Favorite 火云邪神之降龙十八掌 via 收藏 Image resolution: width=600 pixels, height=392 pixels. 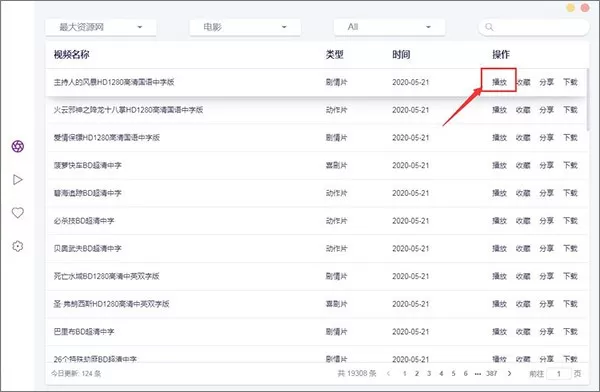click(523, 110)
